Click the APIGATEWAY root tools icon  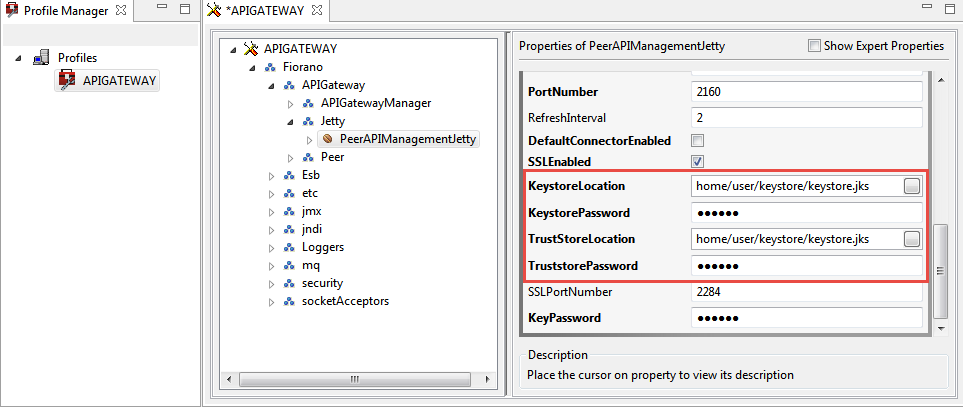(251, 49)
